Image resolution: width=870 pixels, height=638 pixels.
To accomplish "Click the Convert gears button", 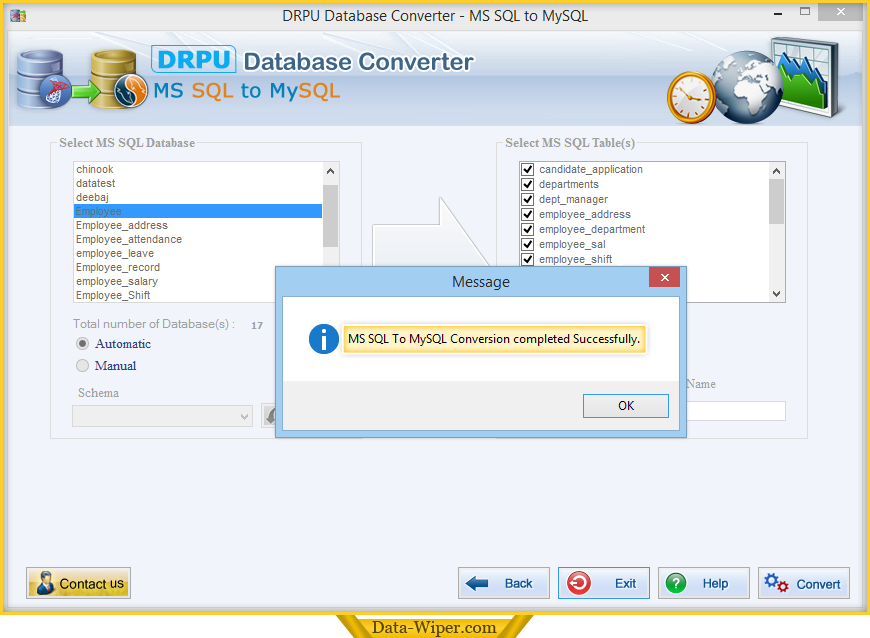I will coord(803,583).
